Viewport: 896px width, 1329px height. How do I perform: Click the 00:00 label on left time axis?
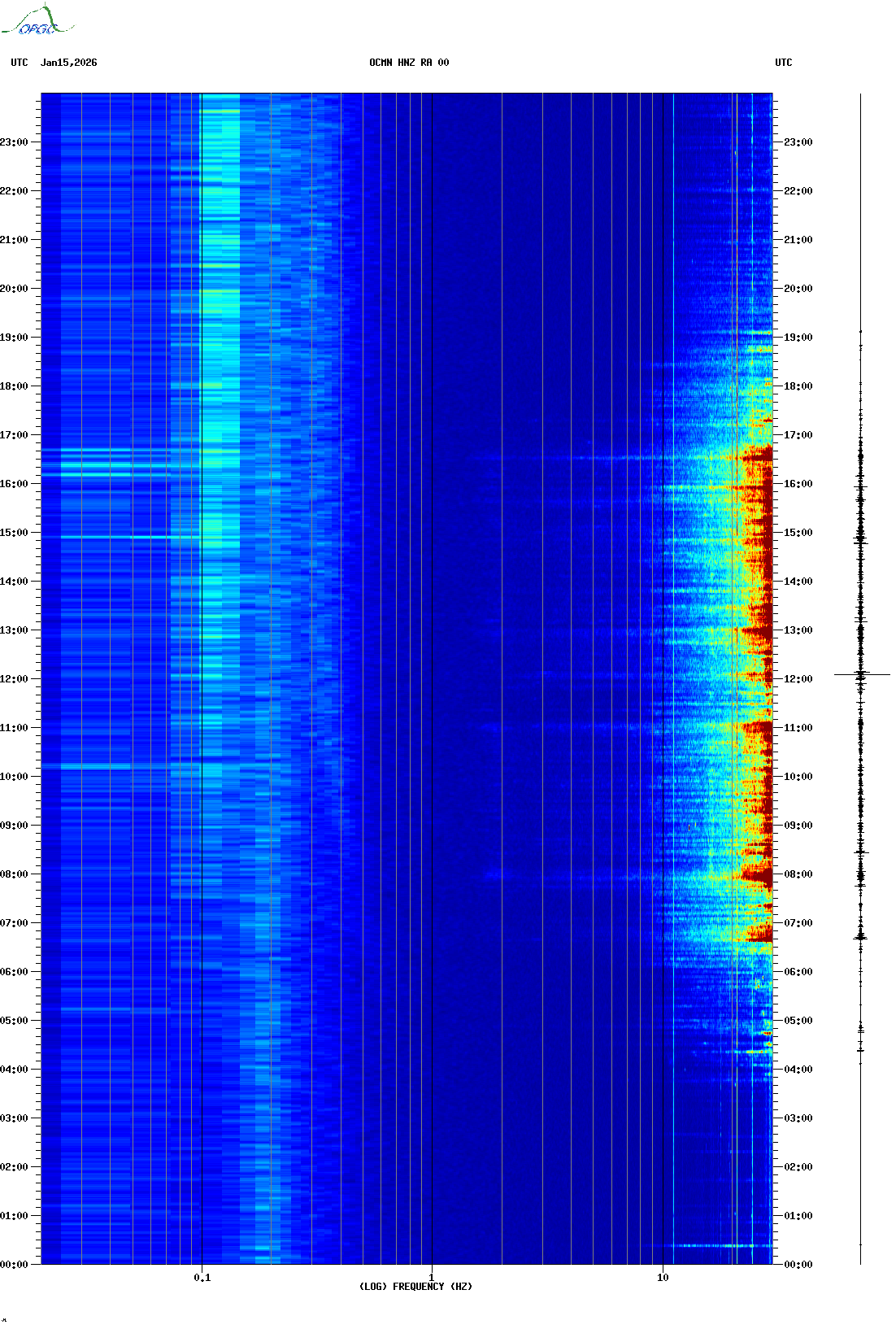(x=14, y=1265)
